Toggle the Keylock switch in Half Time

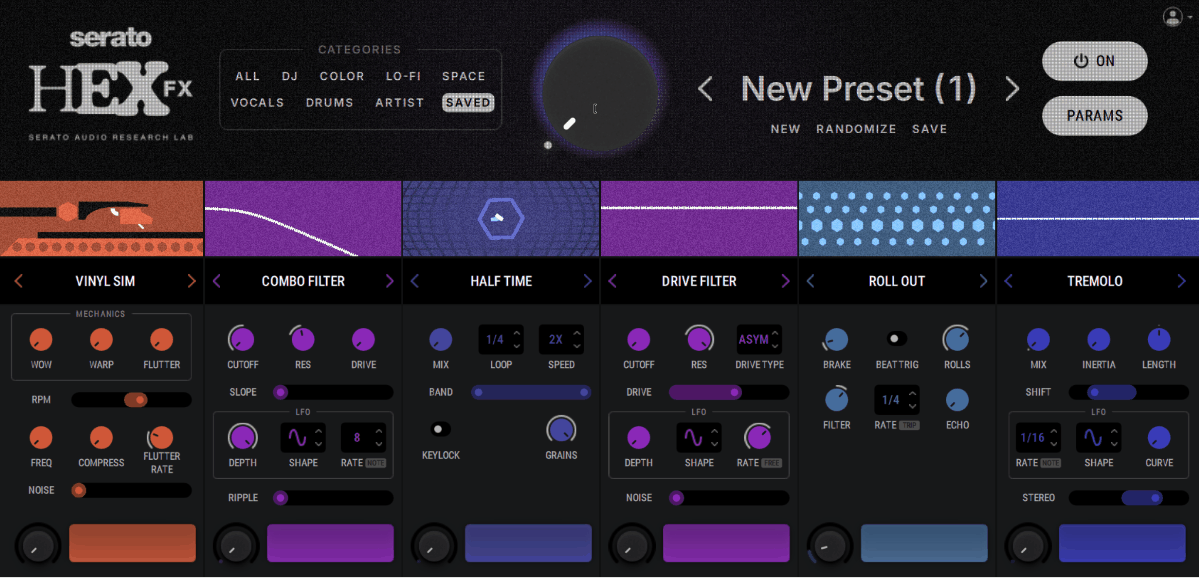440,429
